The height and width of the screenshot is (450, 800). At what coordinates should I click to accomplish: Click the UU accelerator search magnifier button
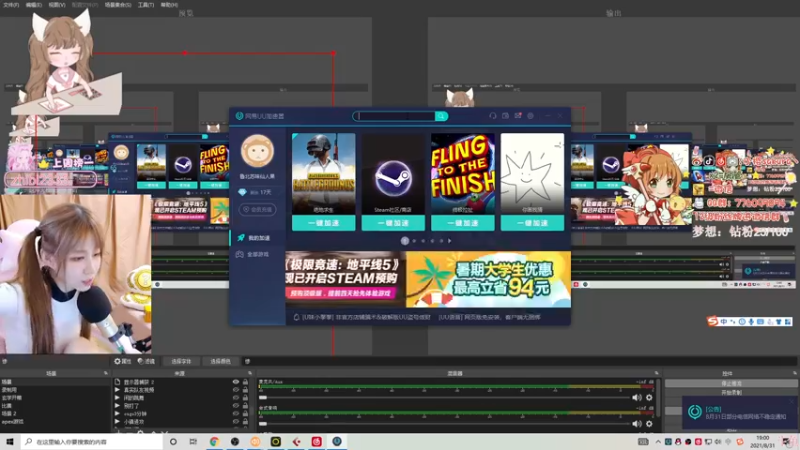click(441, 116)
